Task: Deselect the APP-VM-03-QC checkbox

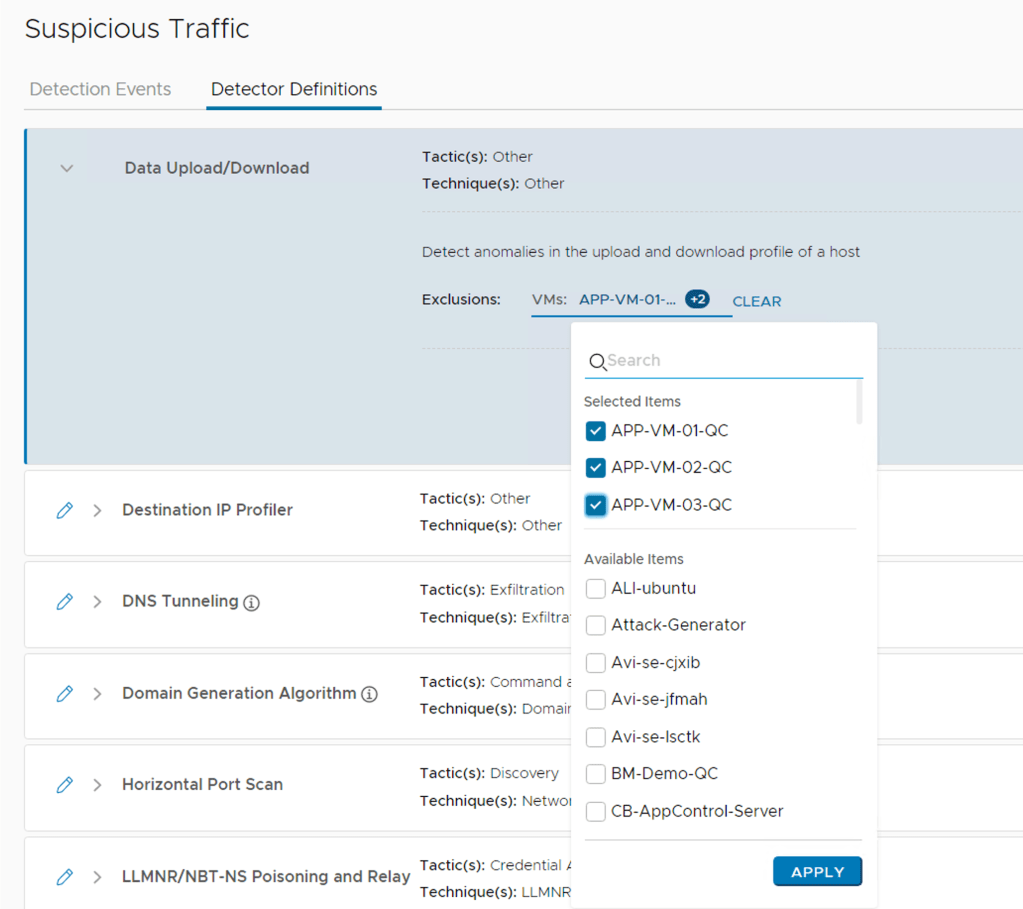Action: (596, 505)
